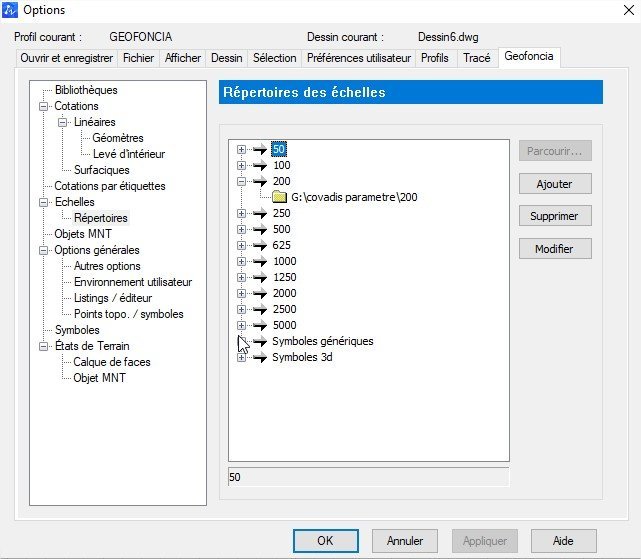The width and height of the screenshot is (641, 559).
Task: Click the arrow icon beside Symboles 3d
Action: [260, 357]
